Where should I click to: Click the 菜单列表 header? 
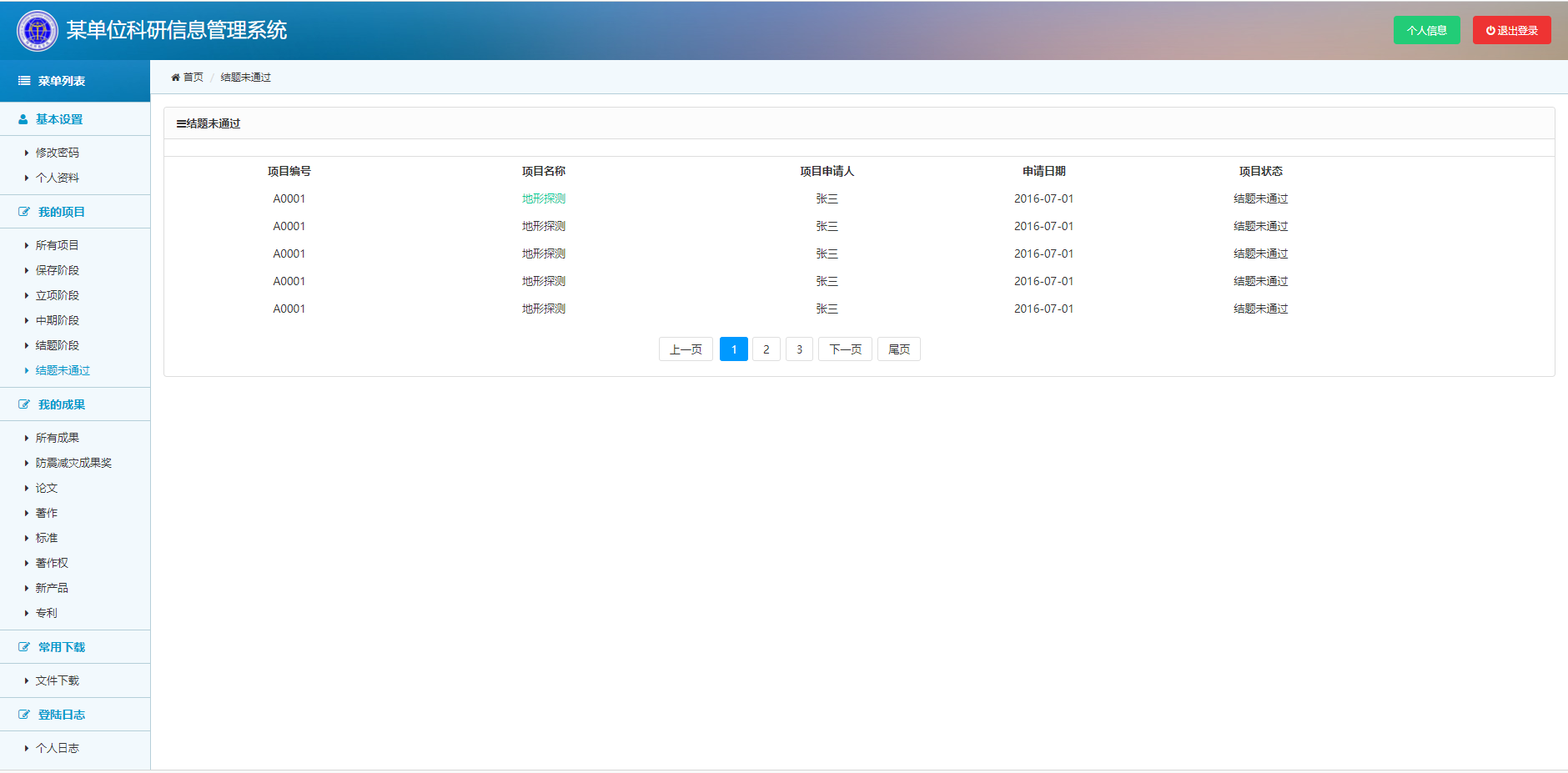(x=75, y=81)
